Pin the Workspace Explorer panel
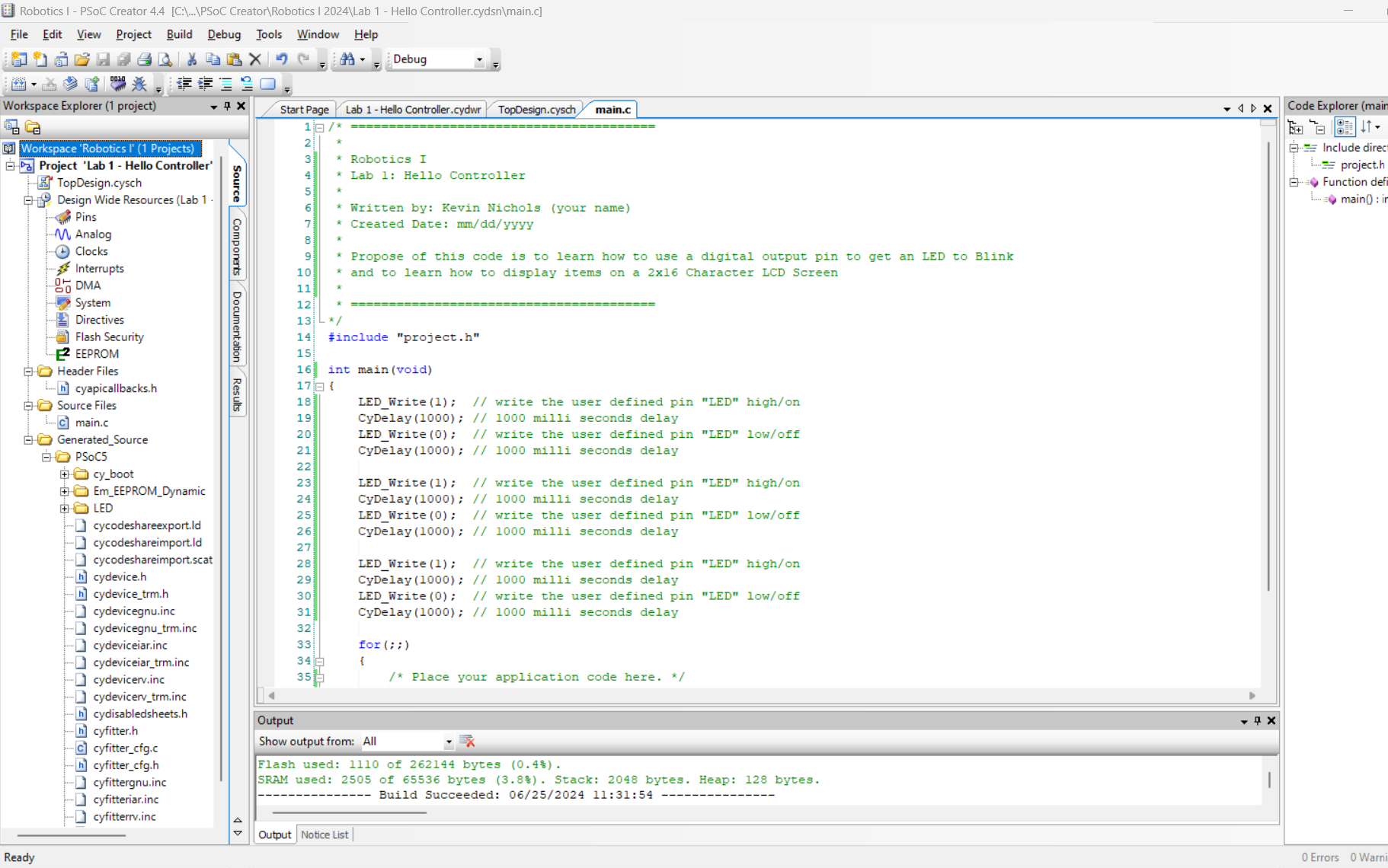 (227, 106)
